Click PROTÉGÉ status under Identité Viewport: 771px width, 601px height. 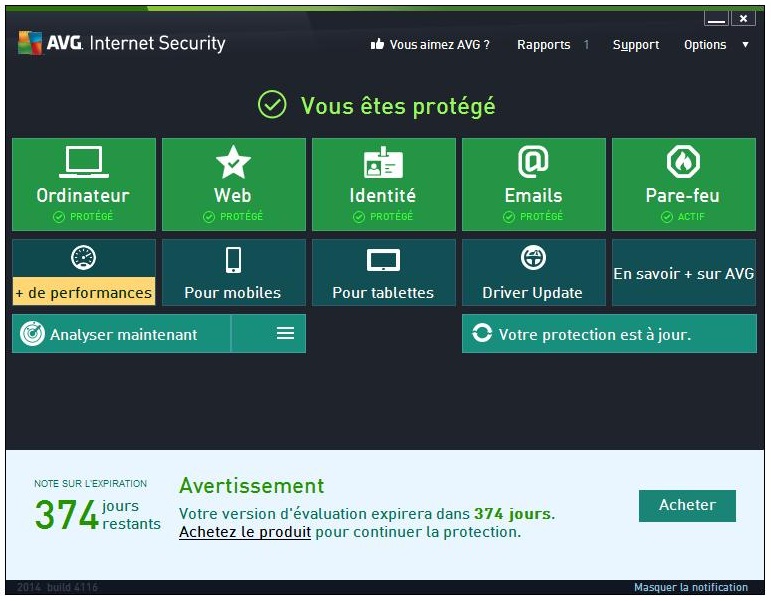[x=384, y=216]
